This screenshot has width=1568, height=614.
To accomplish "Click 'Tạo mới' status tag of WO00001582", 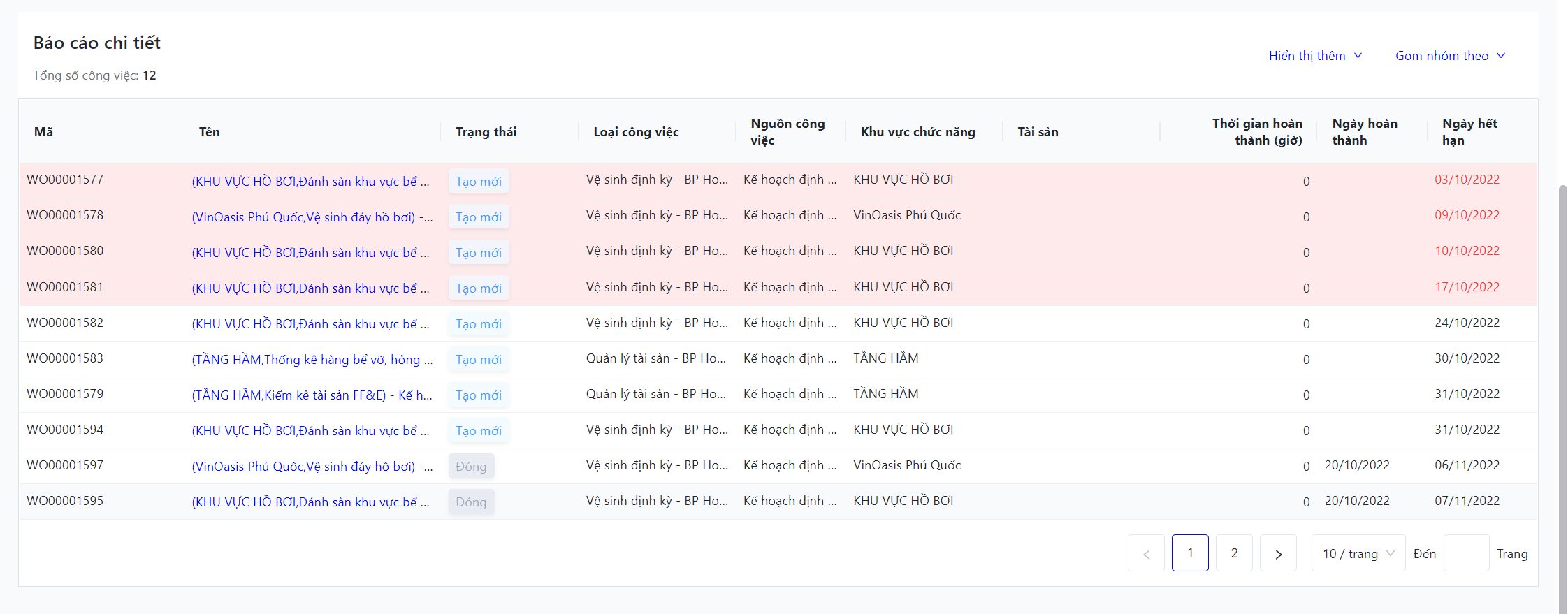I will tap(479, 324).
